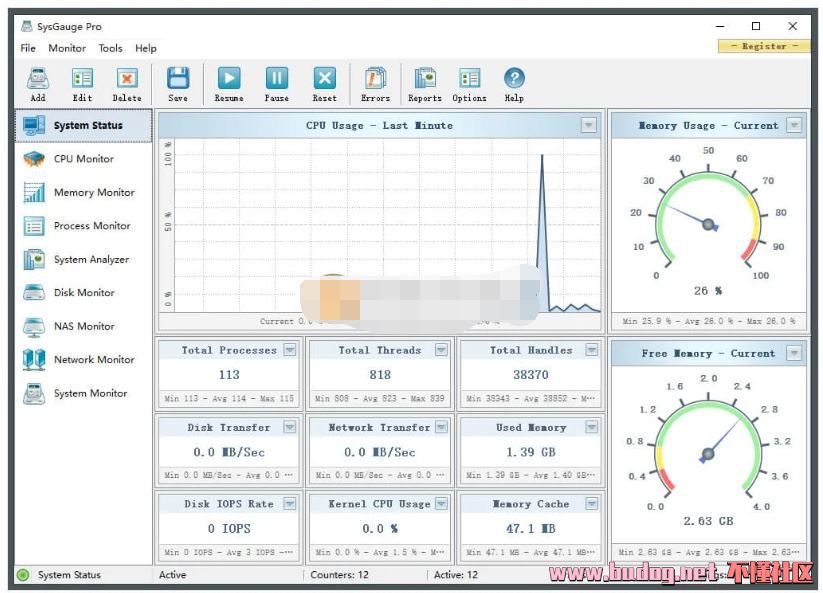Click the Register button
This screenshot has width=823, height=593.
[764, 46]
